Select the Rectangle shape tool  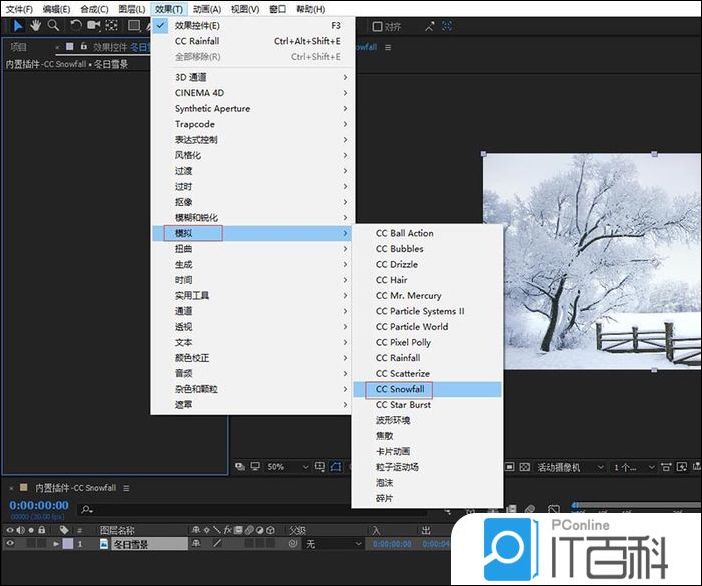[x=133, y=26]
